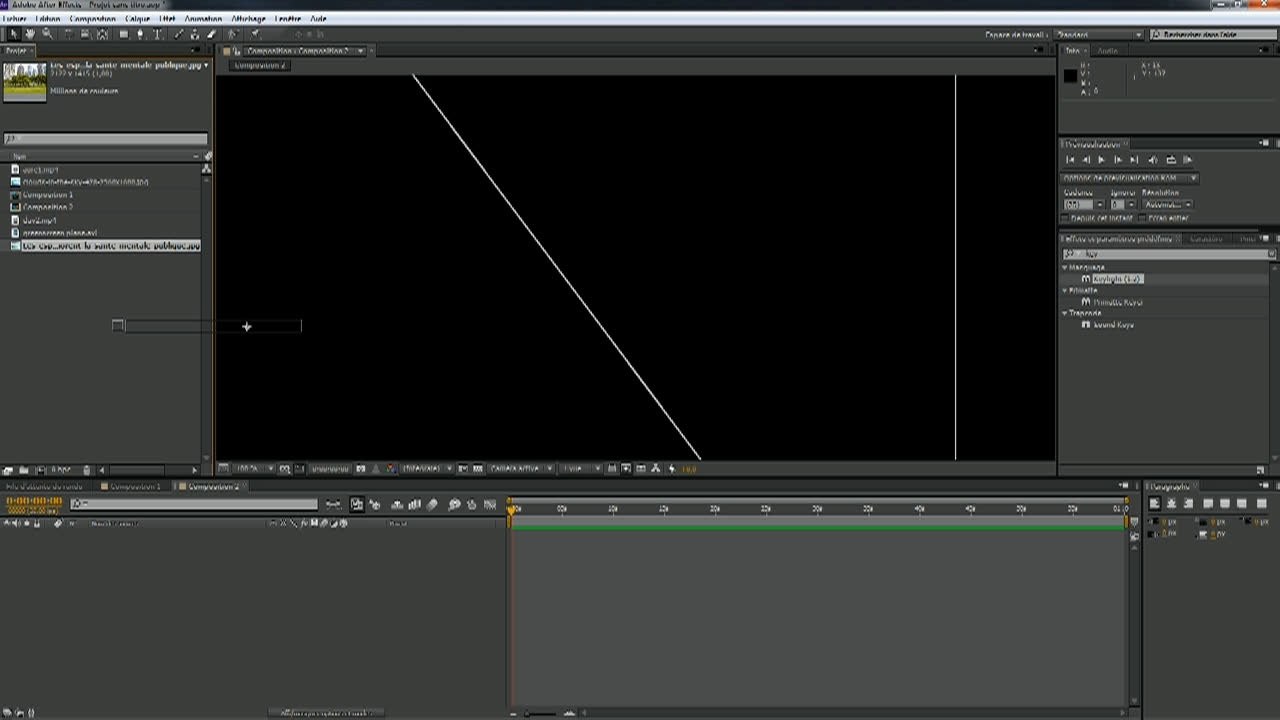Open the viewer zoom percentage dropdown
The image size is (1280, 720).
254,468
